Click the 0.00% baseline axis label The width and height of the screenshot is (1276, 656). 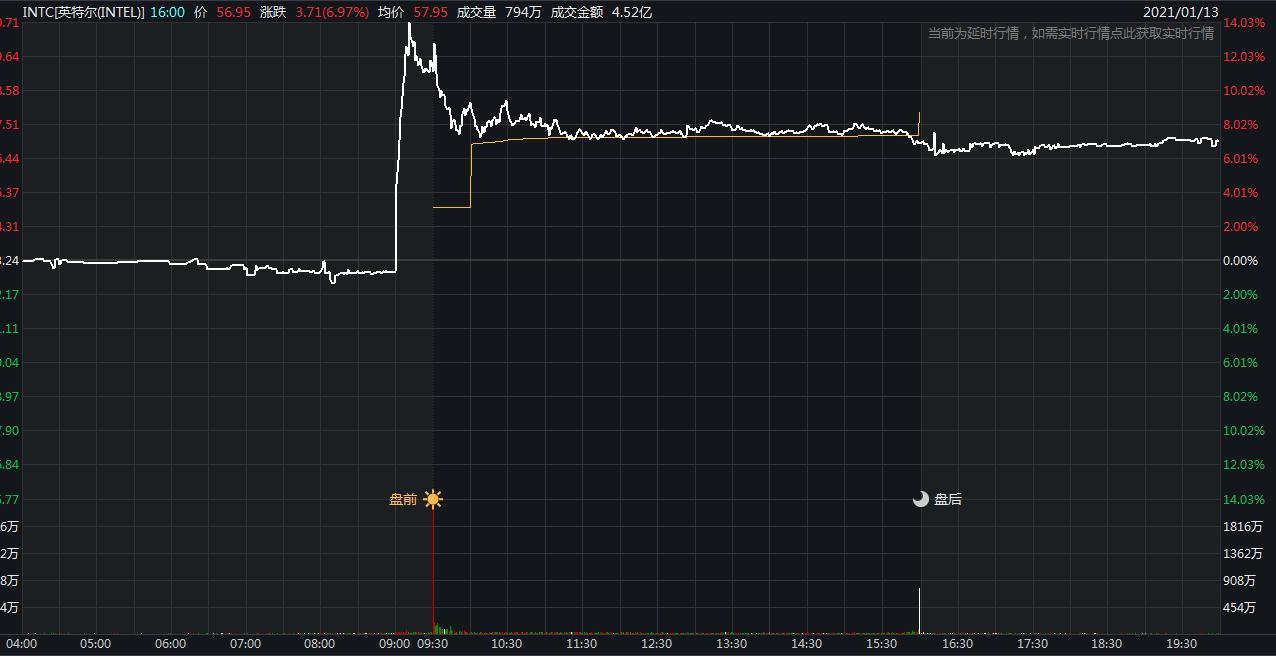coord(1241,260)
